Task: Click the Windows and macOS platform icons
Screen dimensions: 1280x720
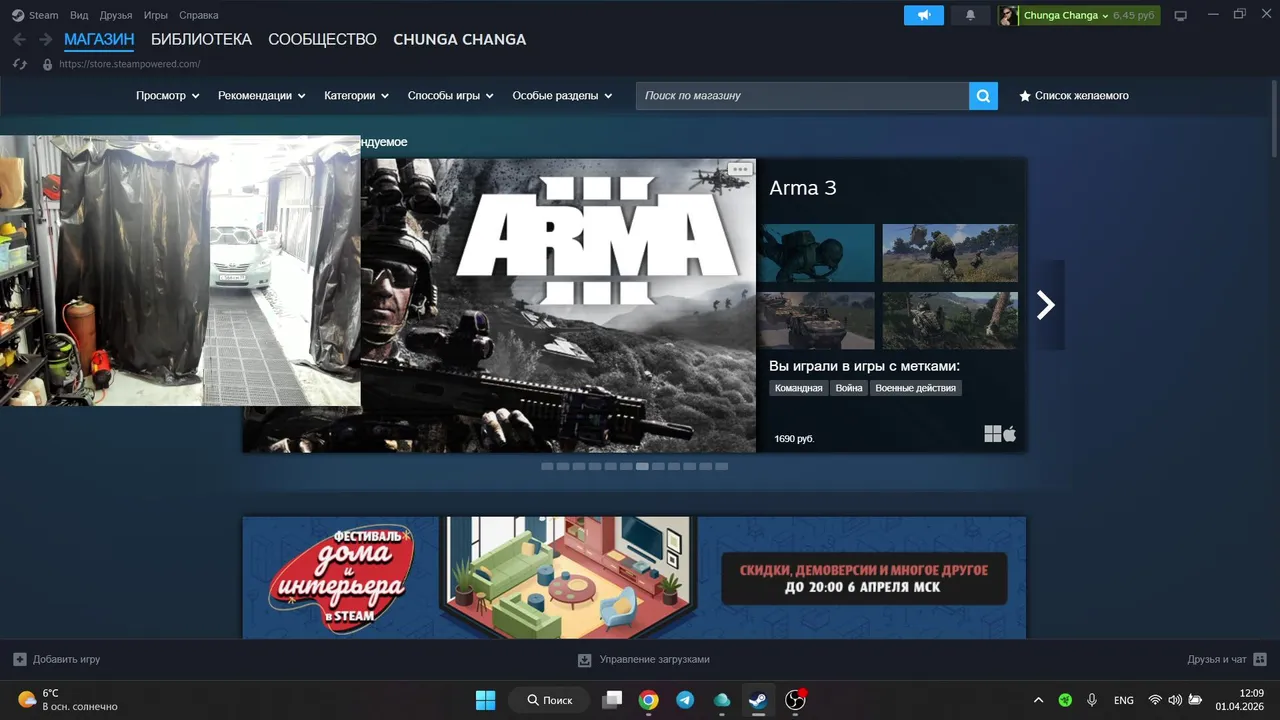Action: click(1000, 434)
